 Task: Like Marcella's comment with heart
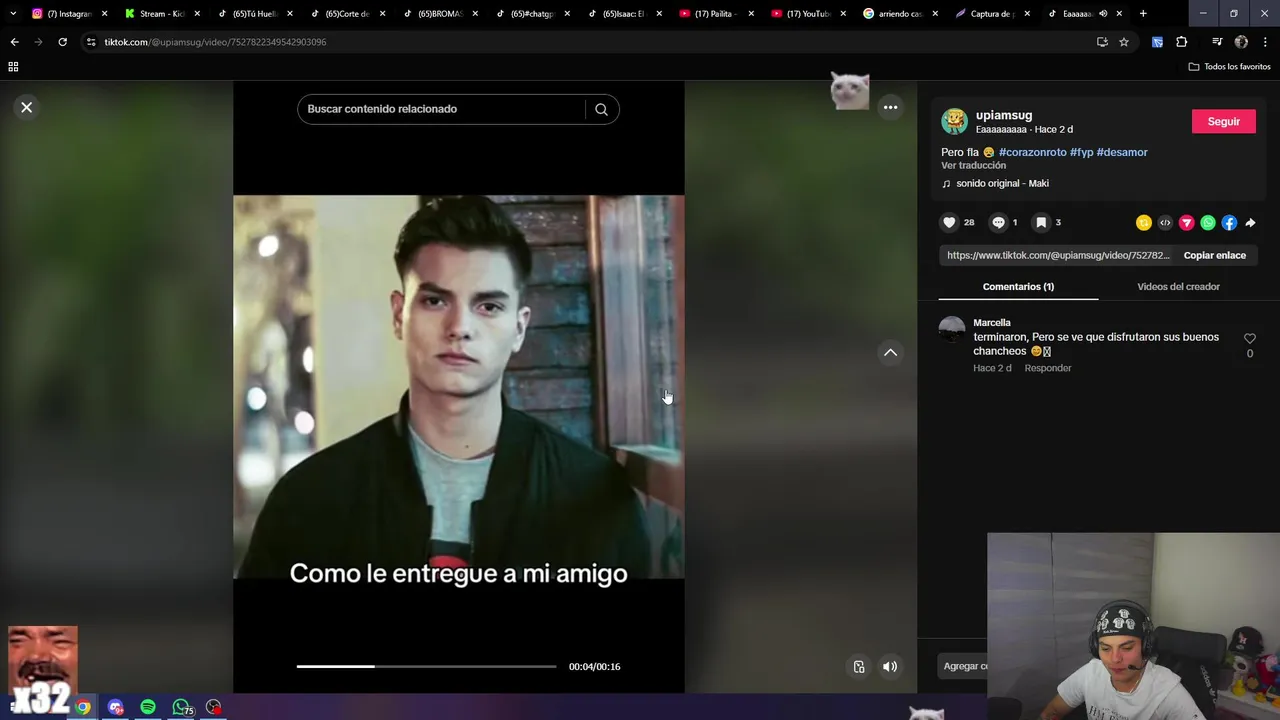(x=1249, y=339)
